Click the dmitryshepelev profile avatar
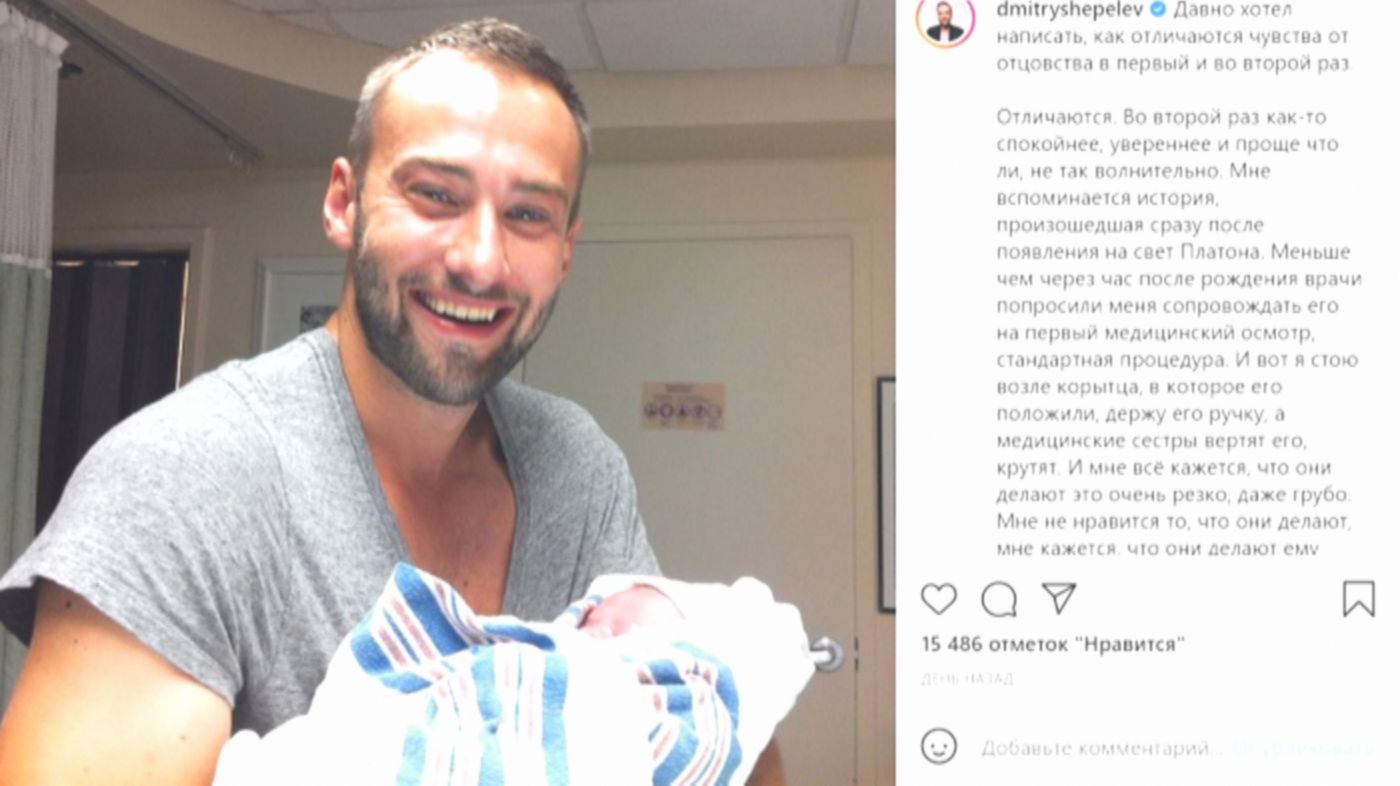This screenshot has width=1400, height=786. click(945, 19)
